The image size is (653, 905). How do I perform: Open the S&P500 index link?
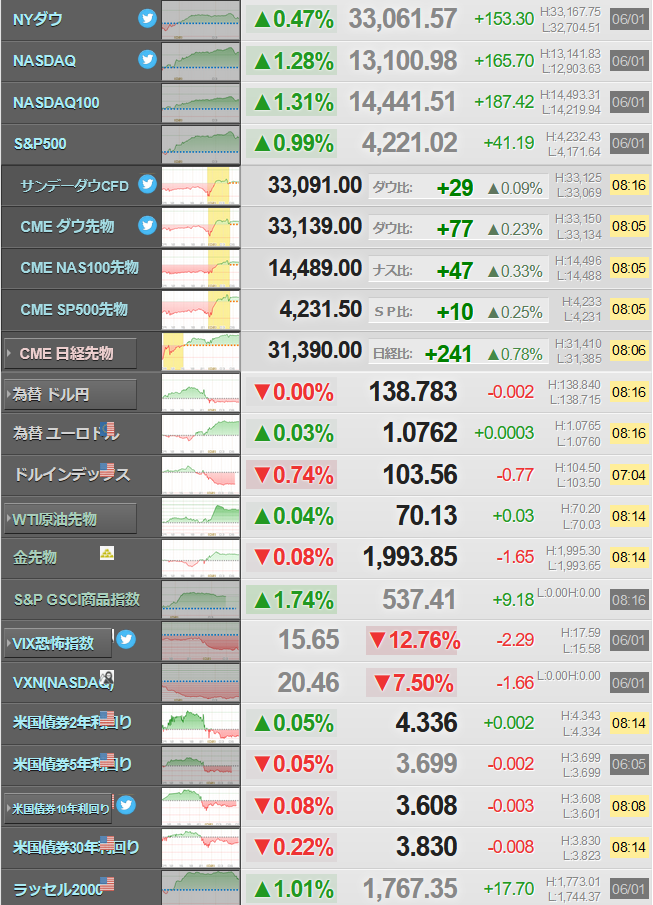coord(40,144)
